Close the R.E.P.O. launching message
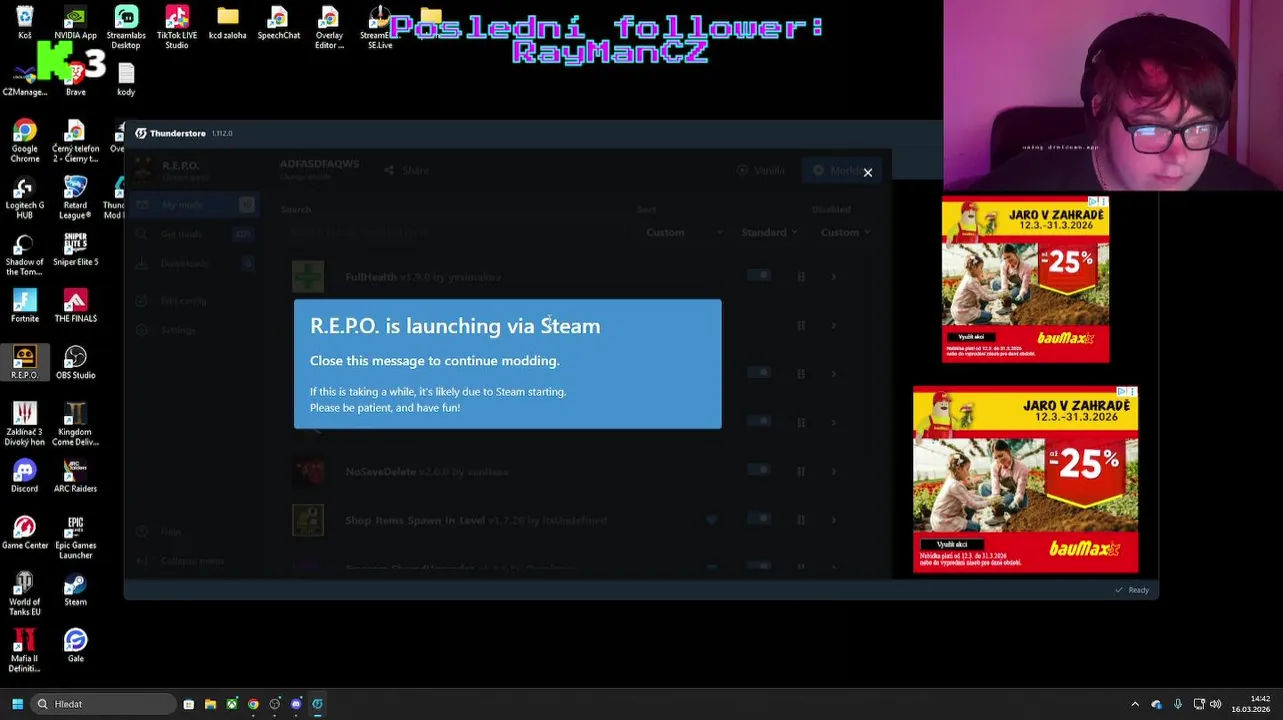The width and height of the screenshot is (1283, 720). click(868, 172)
